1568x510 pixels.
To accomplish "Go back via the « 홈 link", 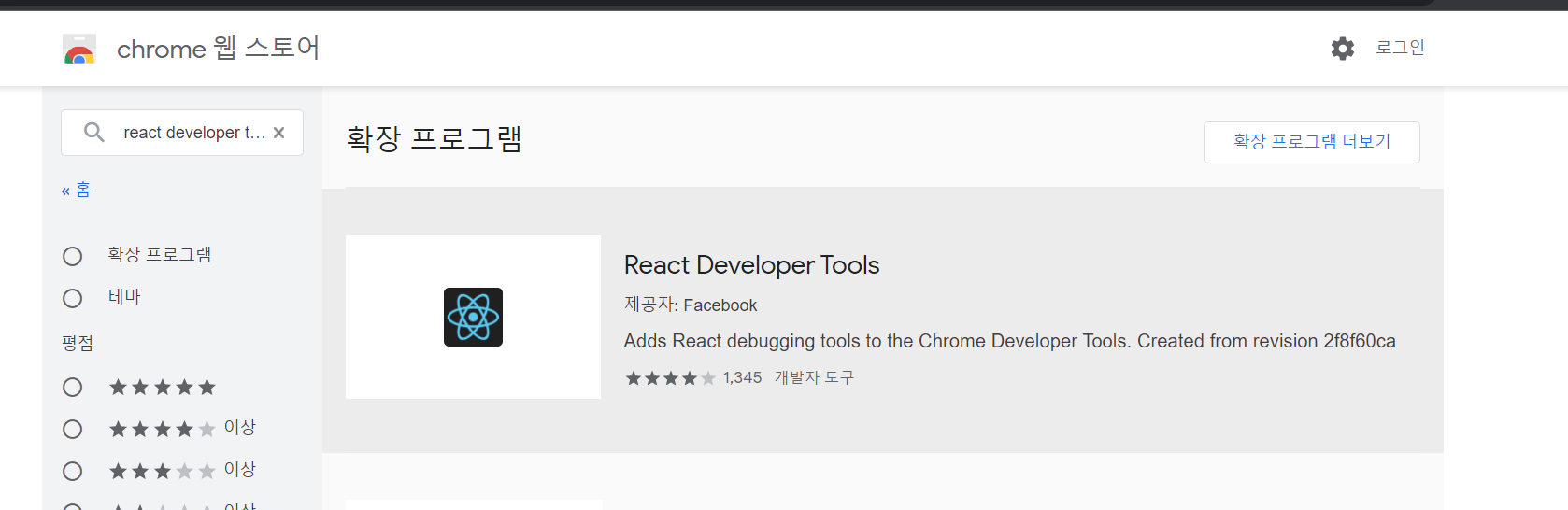I will click(x=77, y=191).
